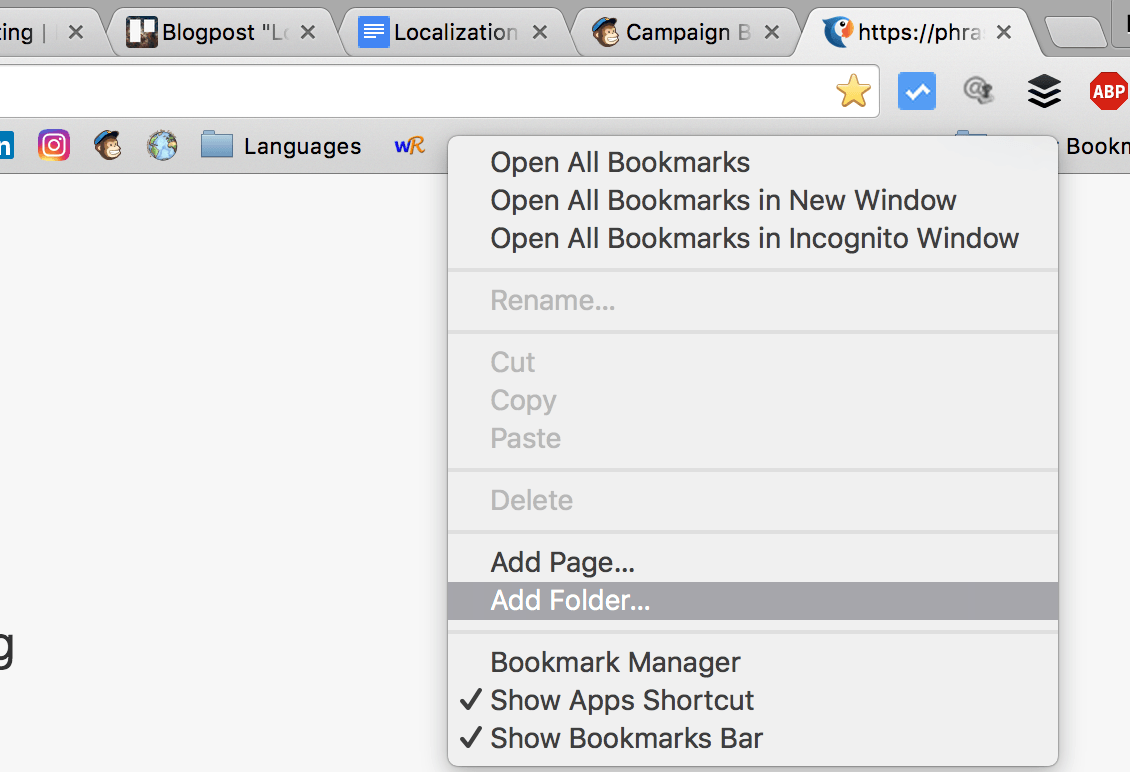The height and width of the screenshot is (772, 1130).
Task: Click the blue checkmark extension icon
Action: (x=917, y=91)
